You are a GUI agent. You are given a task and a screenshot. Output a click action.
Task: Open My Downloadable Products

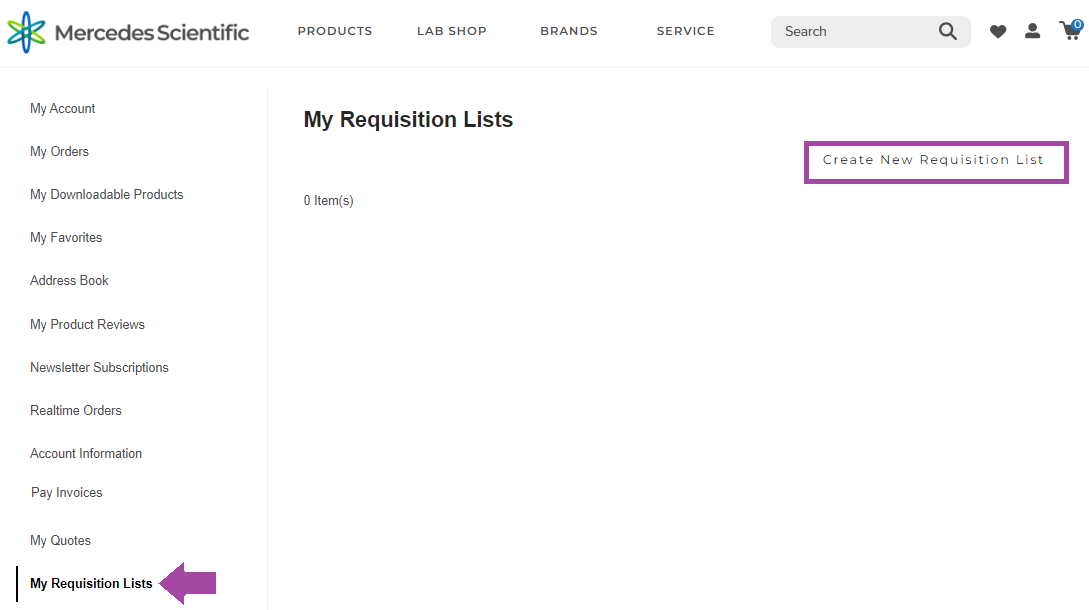(x=106, y=194)
